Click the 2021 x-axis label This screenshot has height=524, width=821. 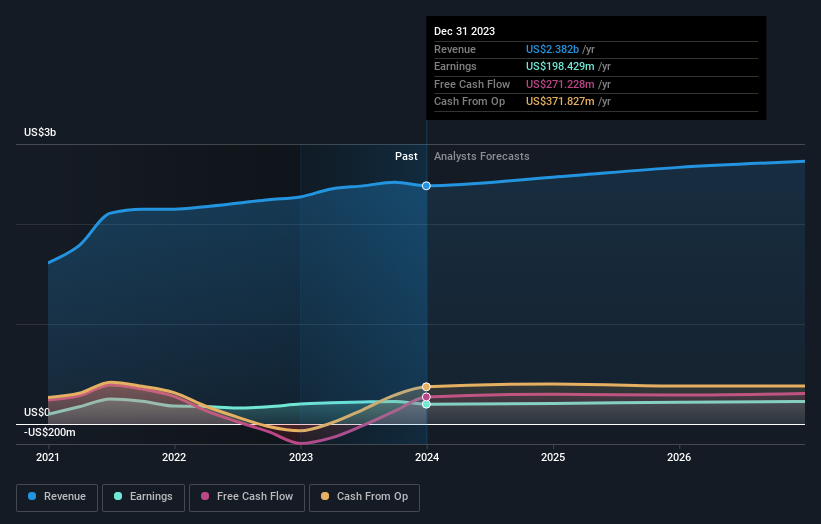coord(48,457)
